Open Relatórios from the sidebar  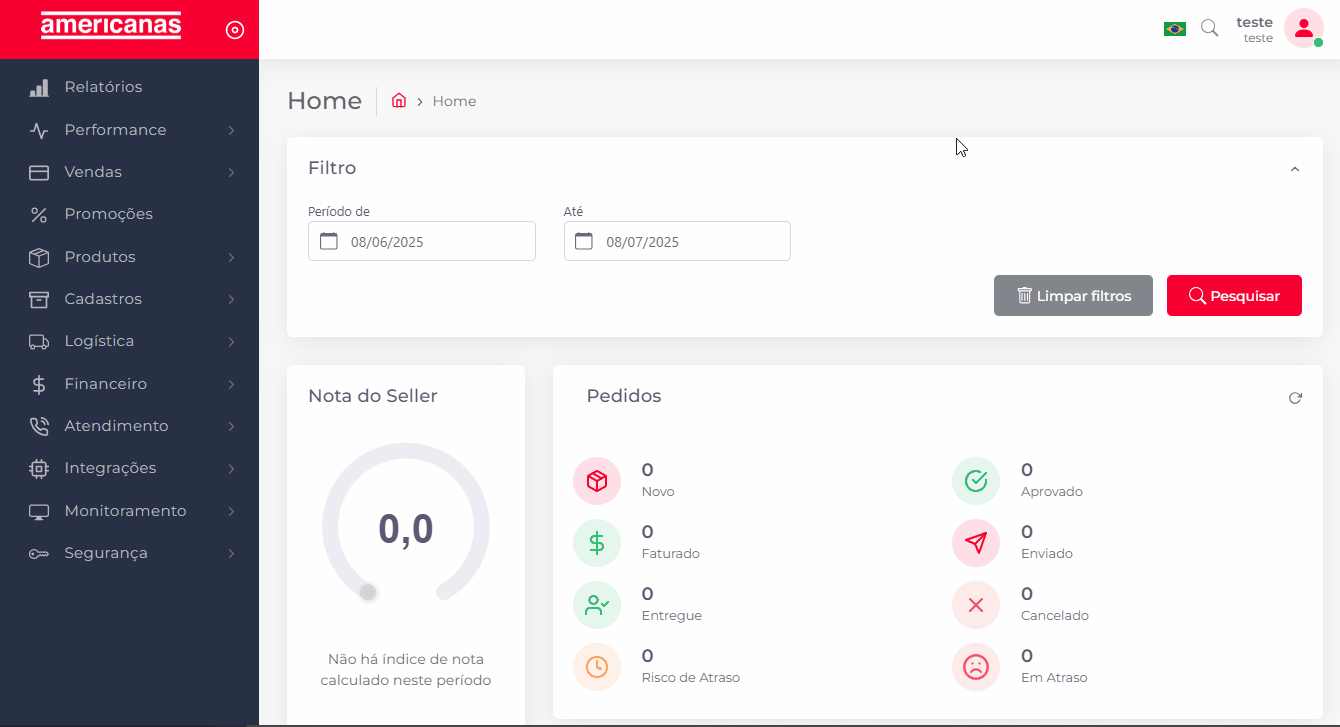(103, 87)
